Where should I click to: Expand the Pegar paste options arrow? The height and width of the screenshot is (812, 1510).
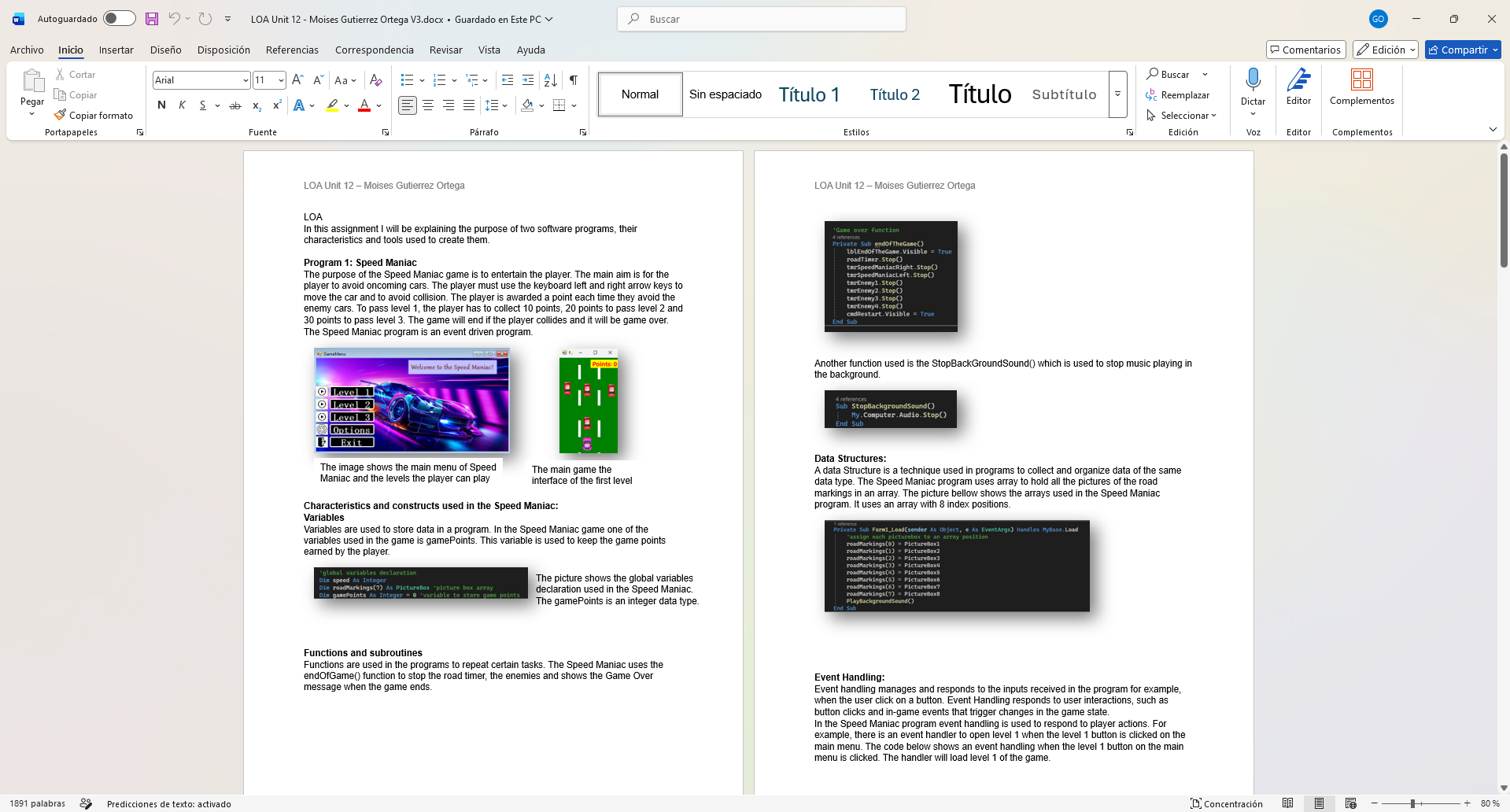click(32, 115)
